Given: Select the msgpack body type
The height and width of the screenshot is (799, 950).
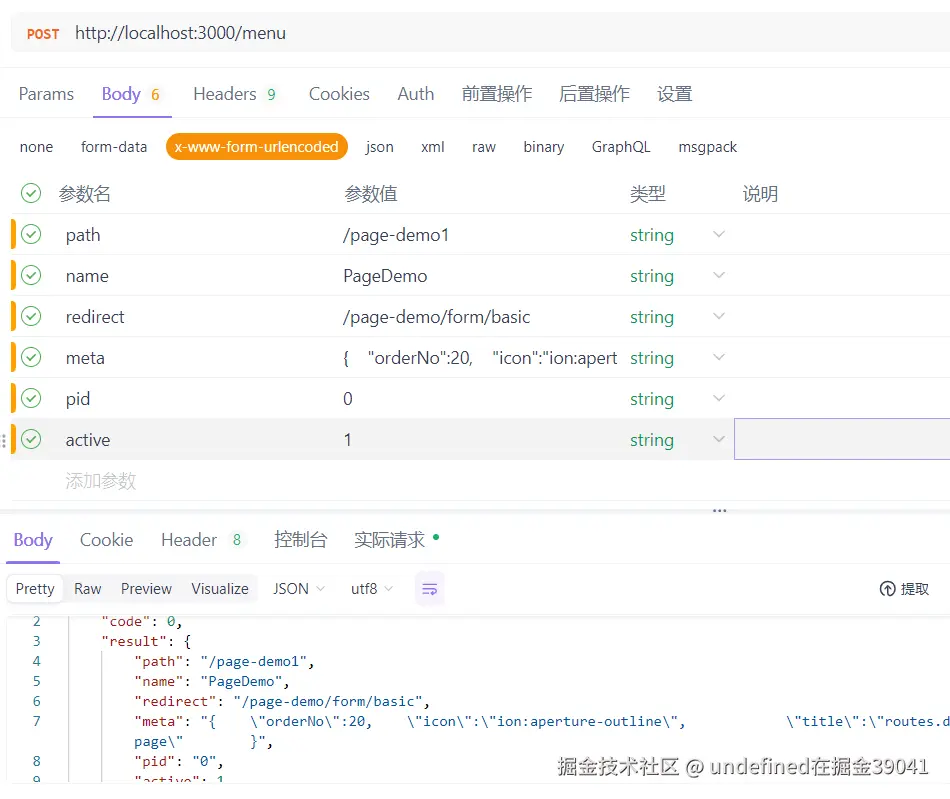Looking at the screenshot, I should [x=708, y=147].
